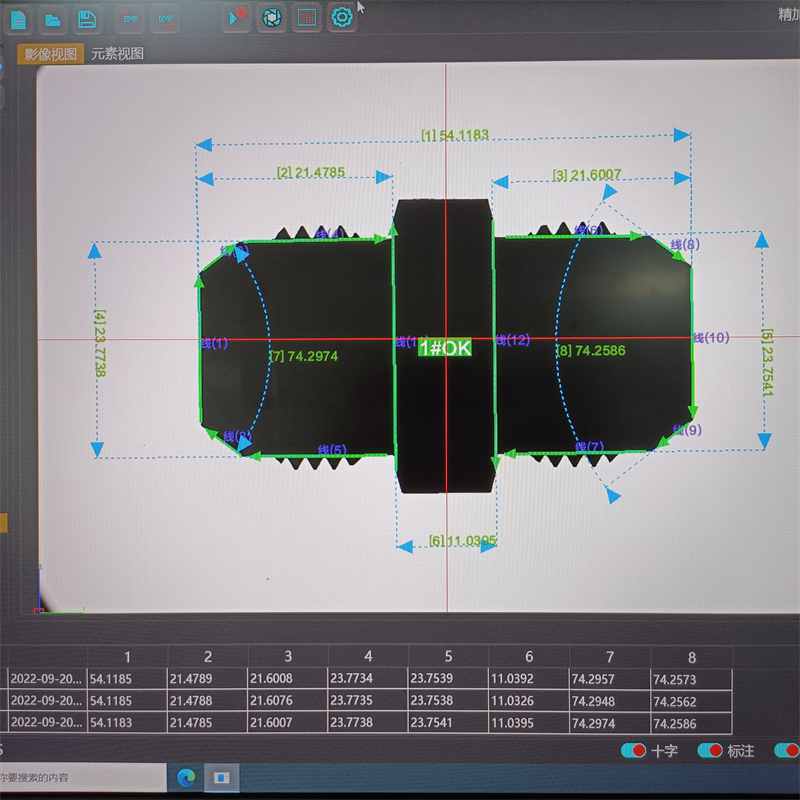Open settings with the gear icon
800x800 pixels.
click(x=342, y=17)
